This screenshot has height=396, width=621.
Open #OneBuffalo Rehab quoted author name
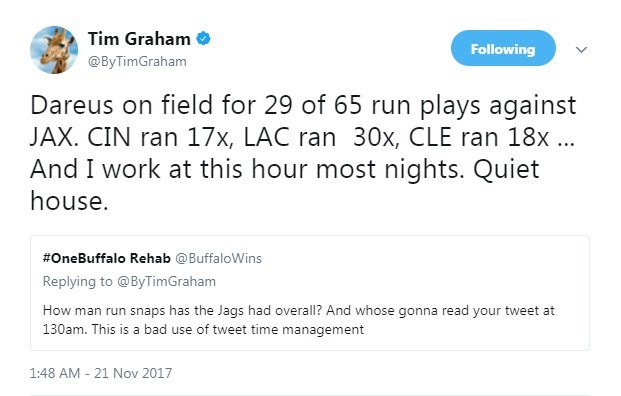pyautogui.click(x=107, y=258)
